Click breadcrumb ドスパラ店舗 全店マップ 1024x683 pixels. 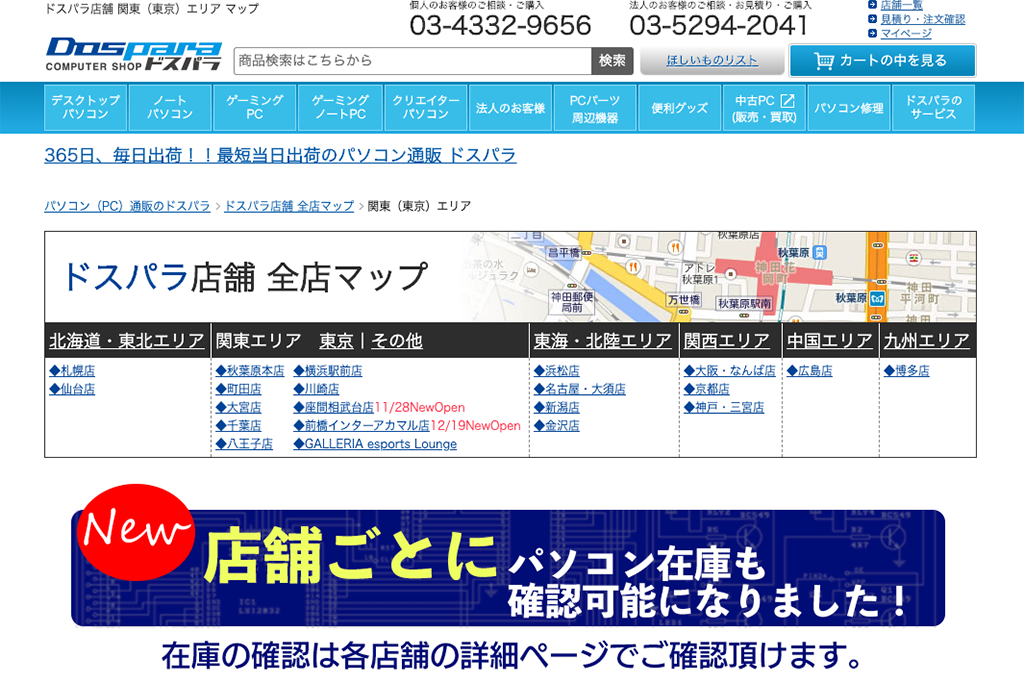click(289, 206)
